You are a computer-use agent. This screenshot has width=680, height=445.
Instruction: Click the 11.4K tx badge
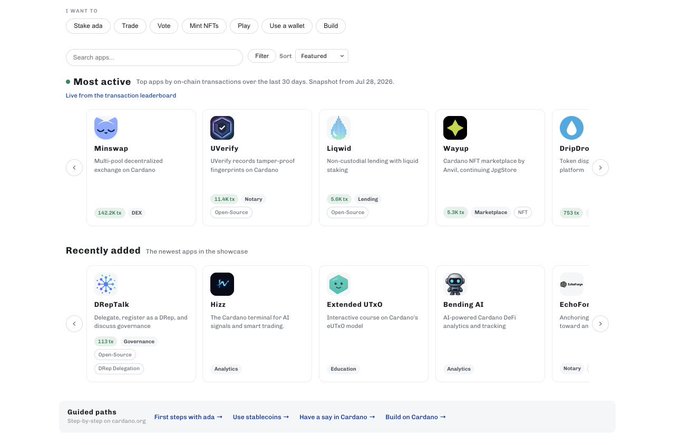(224, 199)
